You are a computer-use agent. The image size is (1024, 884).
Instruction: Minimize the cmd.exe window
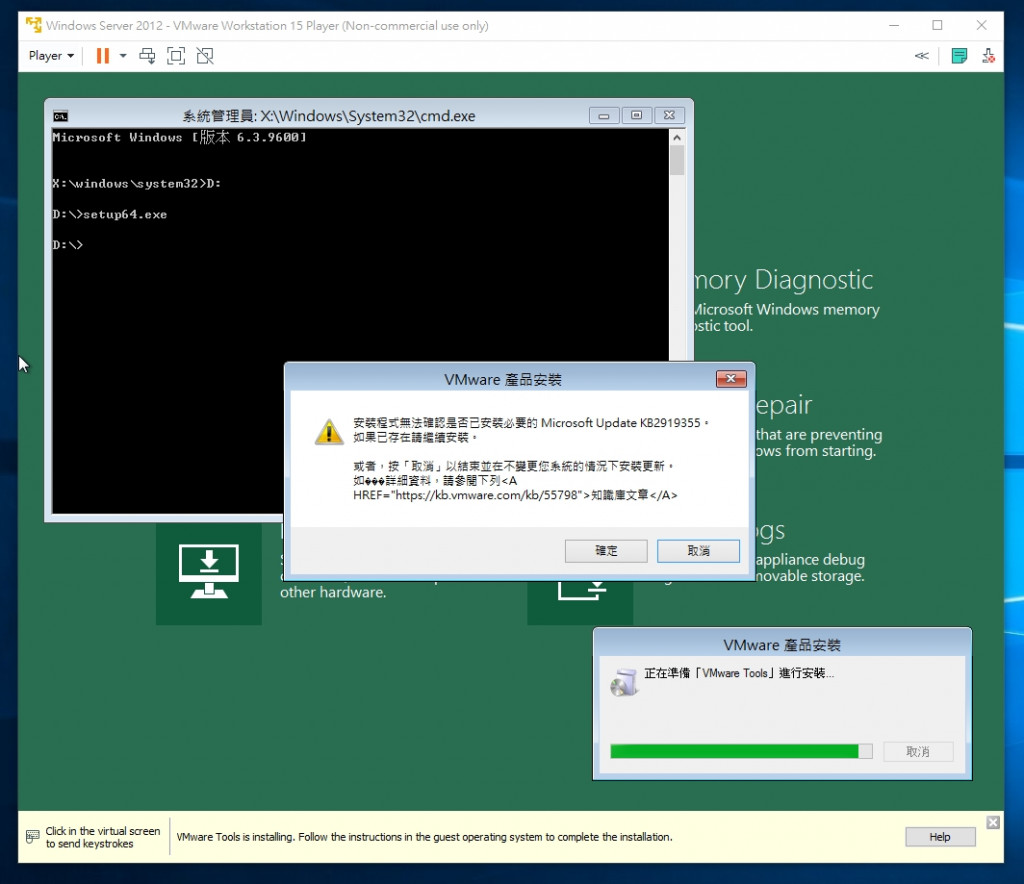click(604, 116)
